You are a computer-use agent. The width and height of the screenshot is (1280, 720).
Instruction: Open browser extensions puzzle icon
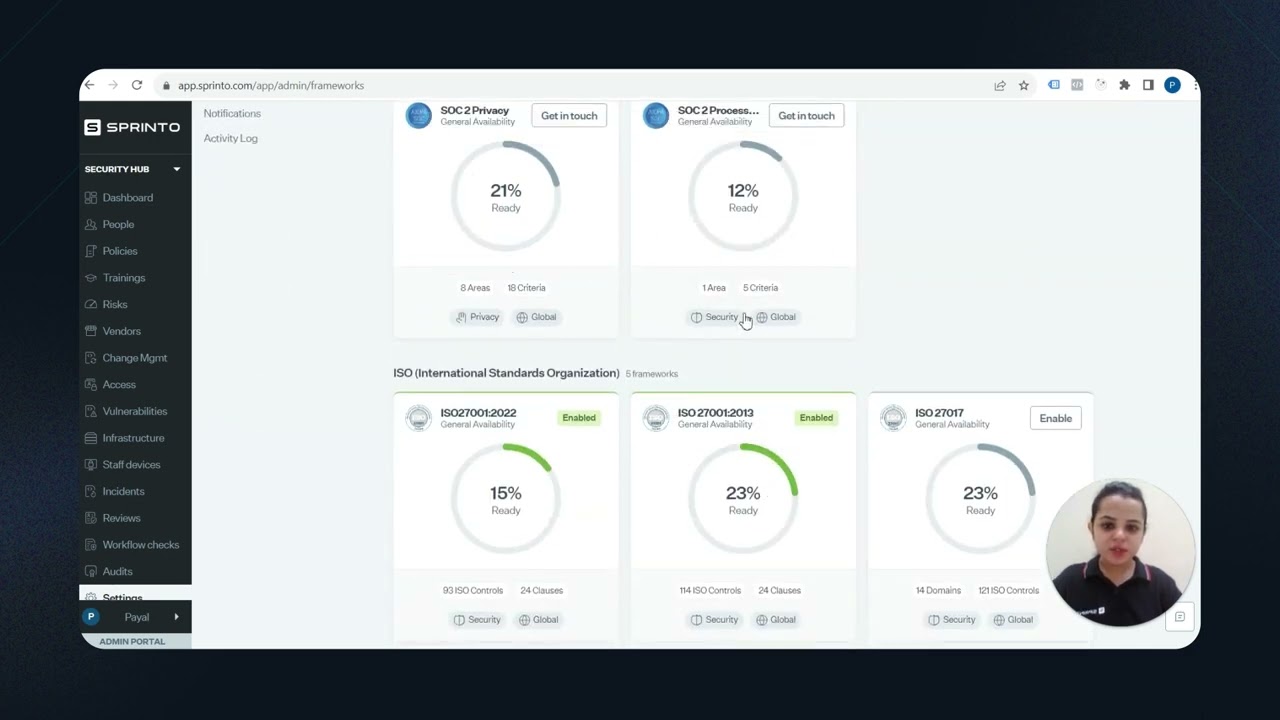tap(1124, 86)
